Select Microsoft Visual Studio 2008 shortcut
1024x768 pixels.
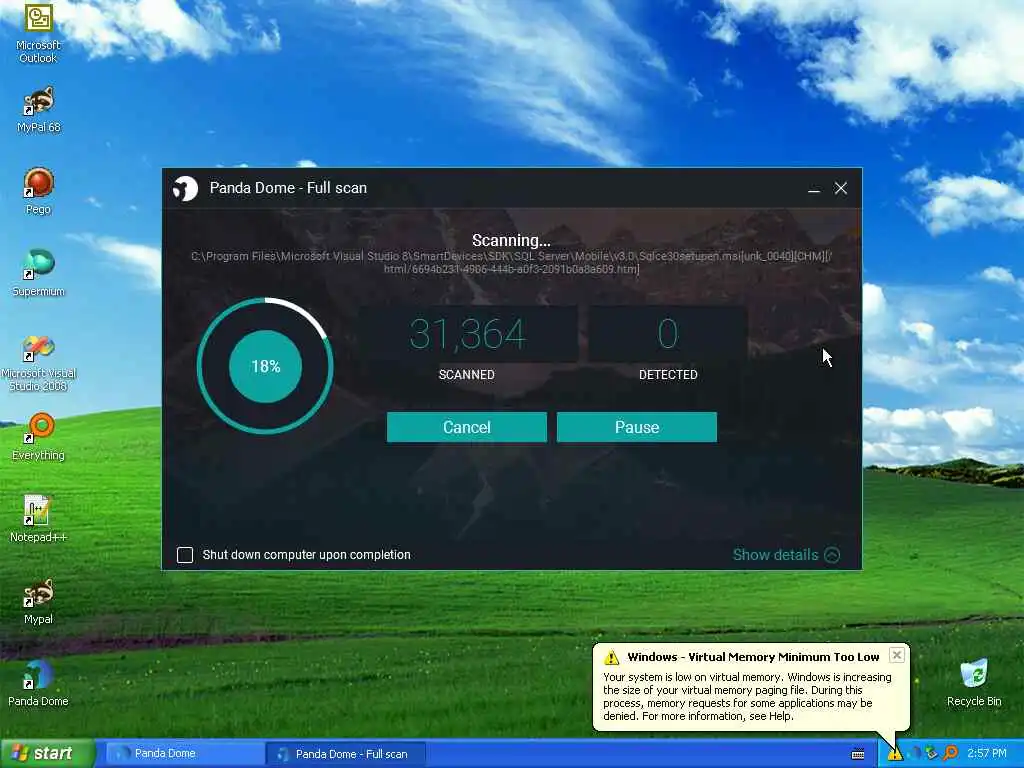tap(38, 362)
